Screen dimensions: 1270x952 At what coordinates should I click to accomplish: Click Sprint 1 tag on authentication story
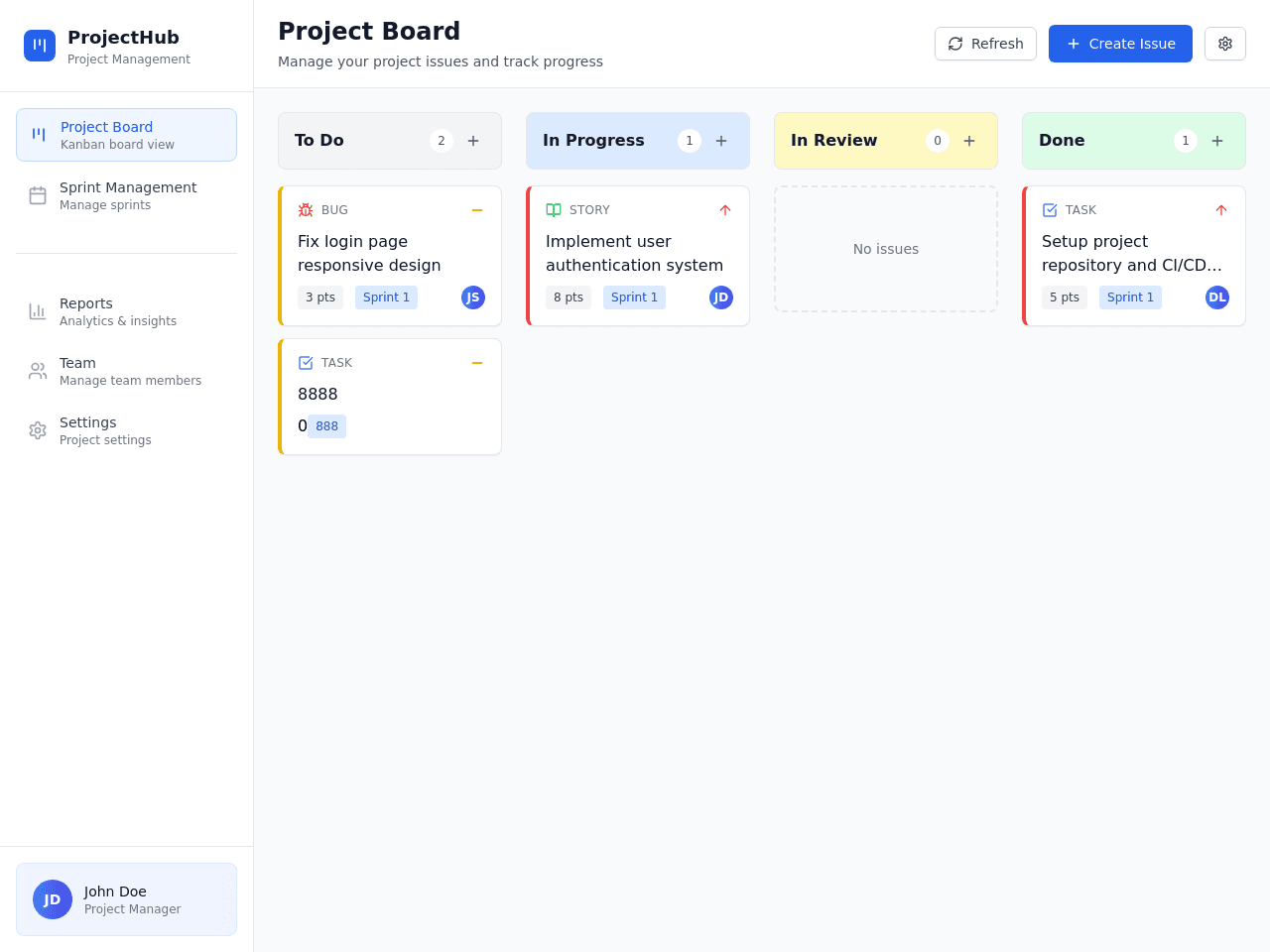634,297
